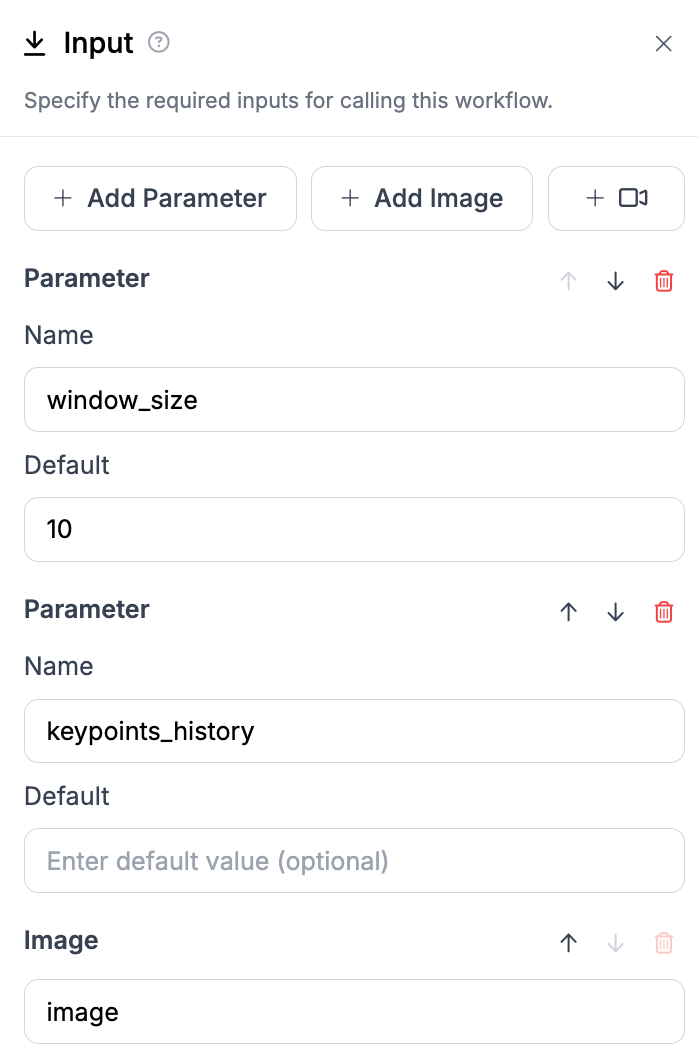Click the help icon next to Input
The height and width of the screenshot is (1064, 698).
tap(158, 43)
